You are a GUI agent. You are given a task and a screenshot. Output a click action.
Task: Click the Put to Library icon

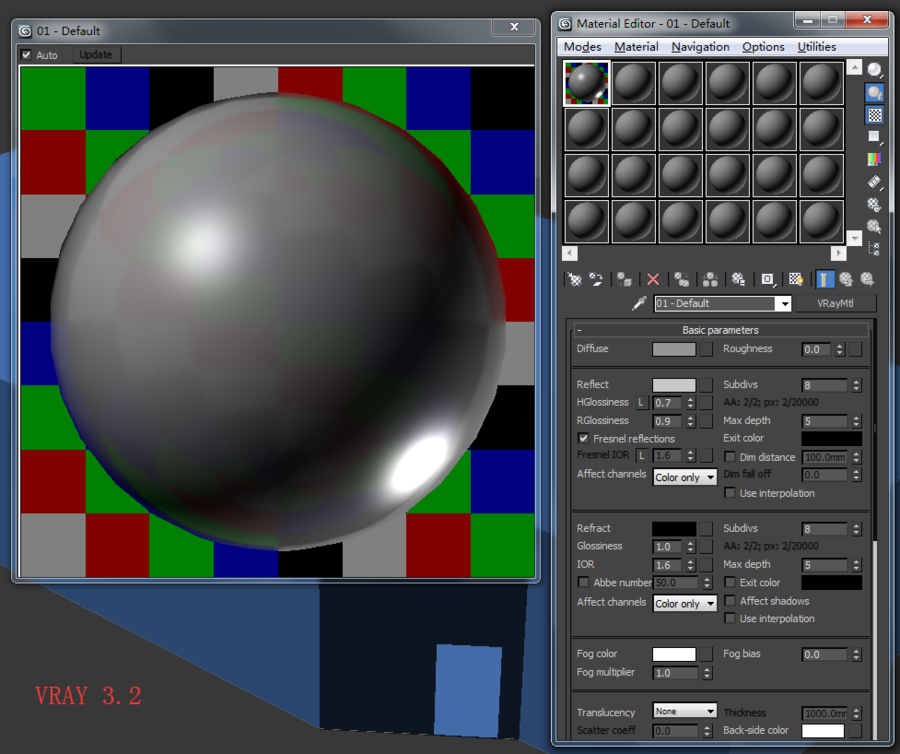738,279
